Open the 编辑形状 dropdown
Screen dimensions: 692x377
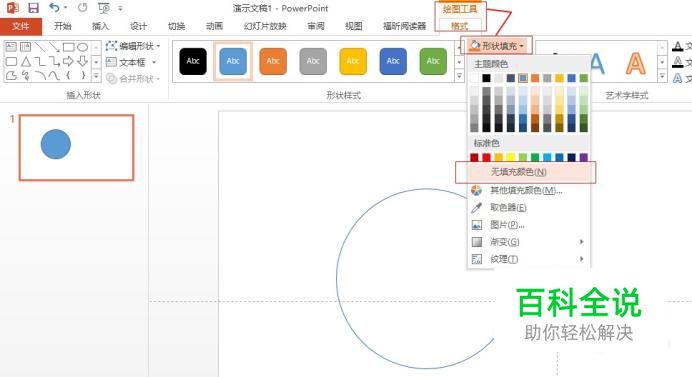tap(133, 46)
